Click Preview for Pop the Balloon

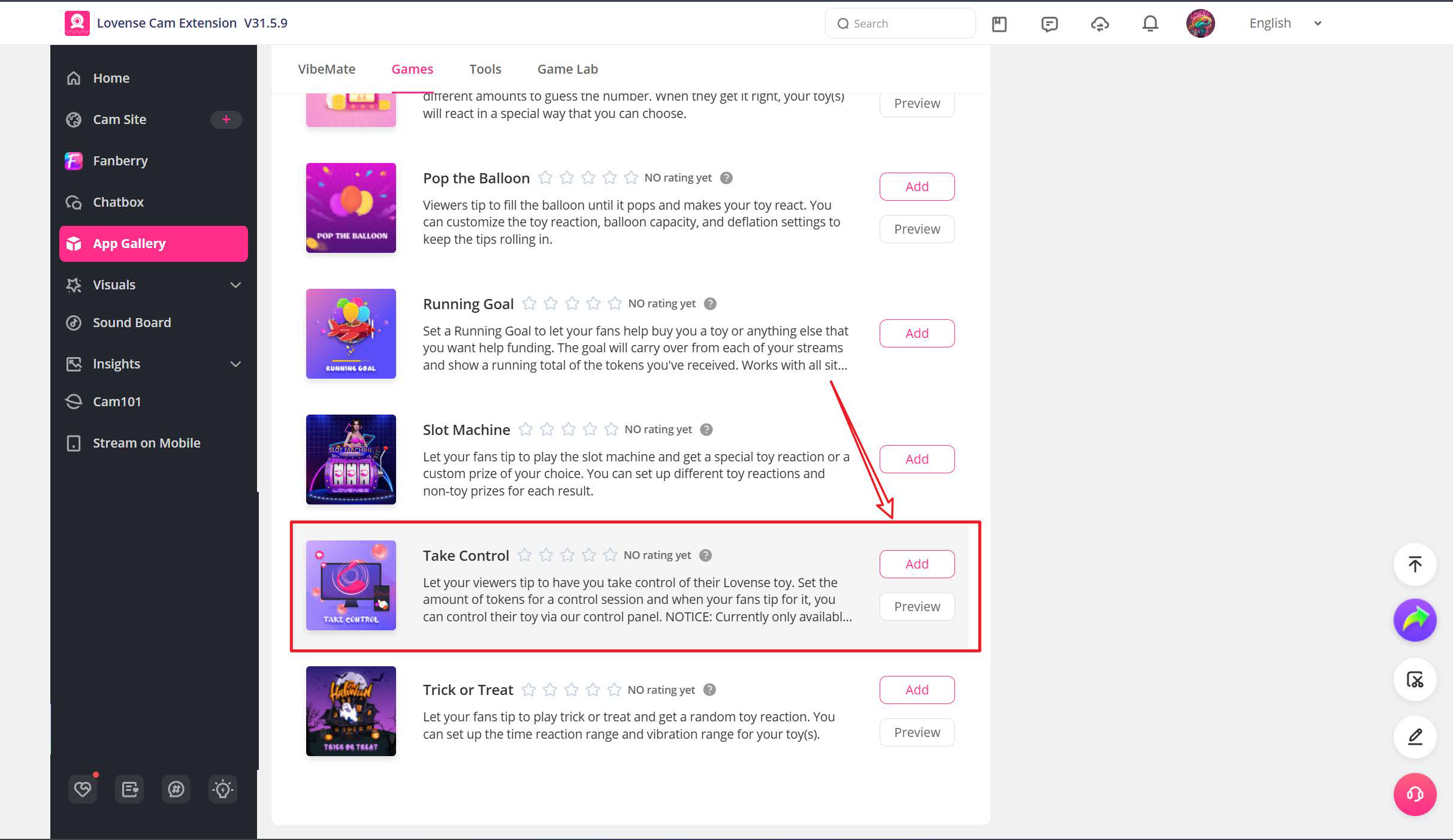tap(917, 229)
